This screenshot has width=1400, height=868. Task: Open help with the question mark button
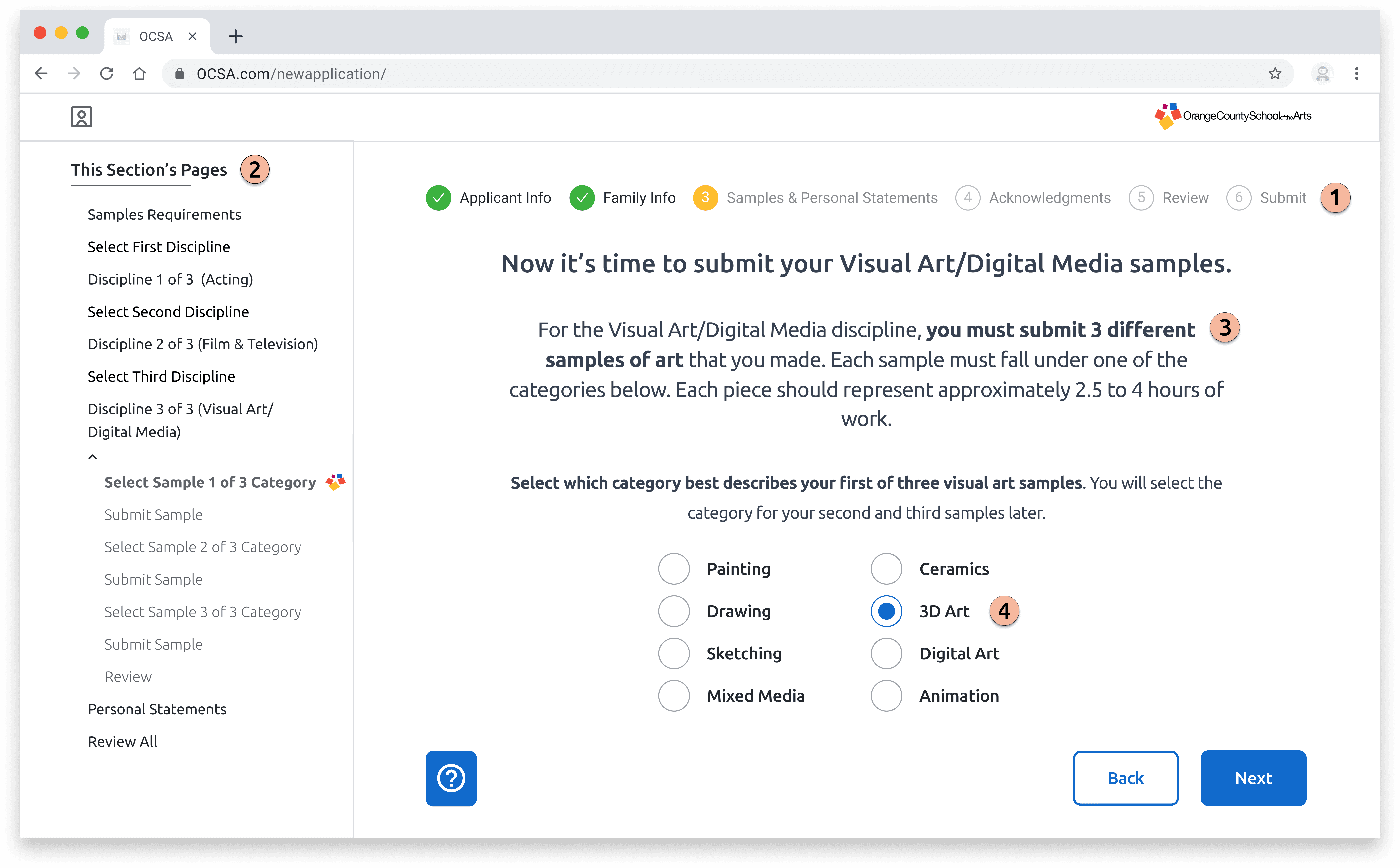(451, 778)
